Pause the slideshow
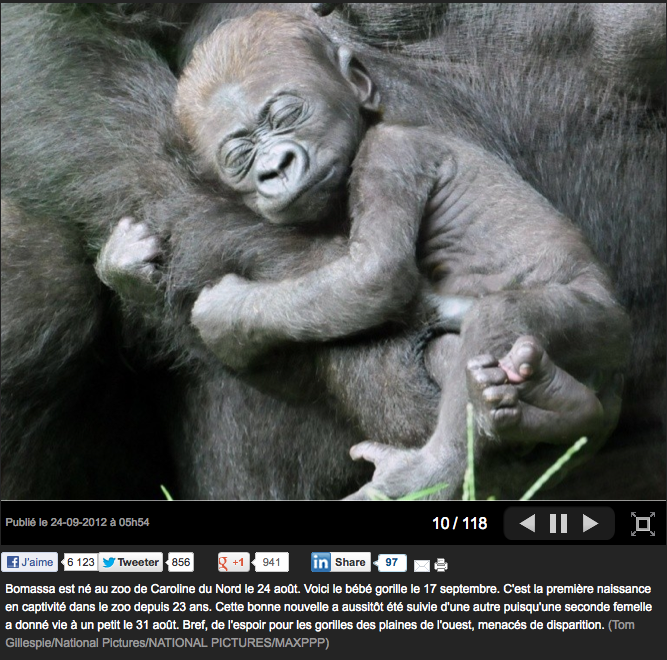 (559, 523)
